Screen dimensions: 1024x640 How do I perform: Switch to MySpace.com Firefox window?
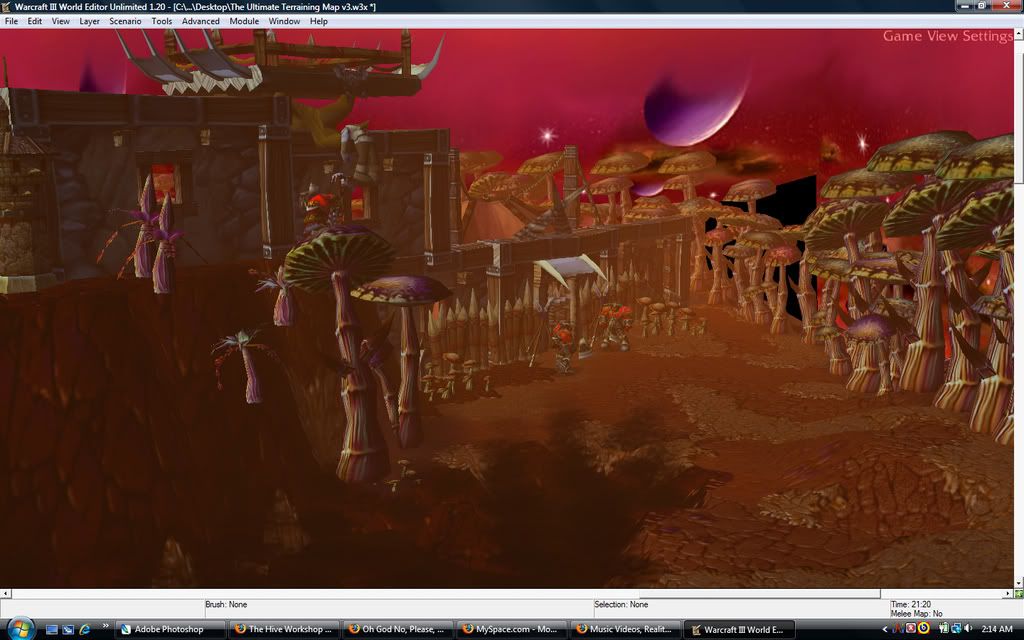[512, 630]
